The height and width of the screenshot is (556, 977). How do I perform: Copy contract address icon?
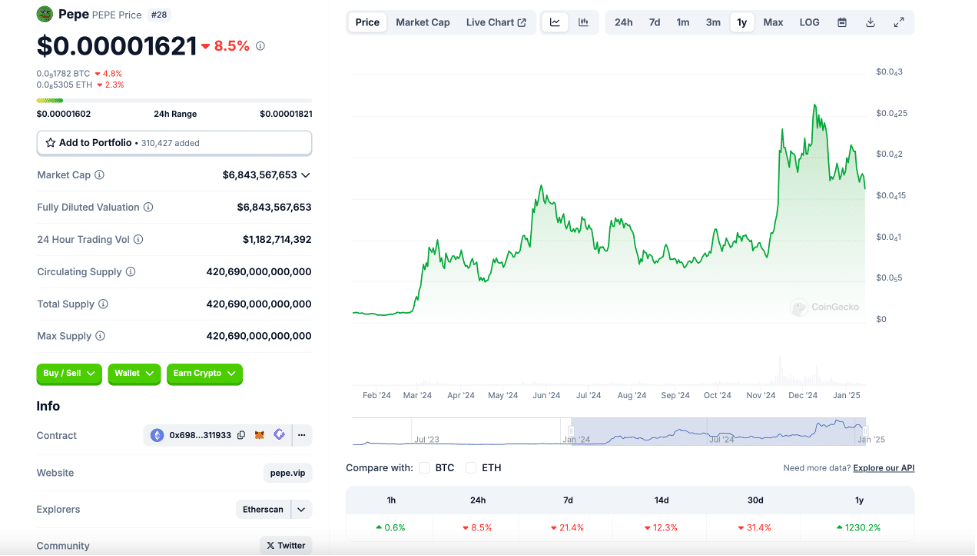pyautogui.click(x=241, y=435)
